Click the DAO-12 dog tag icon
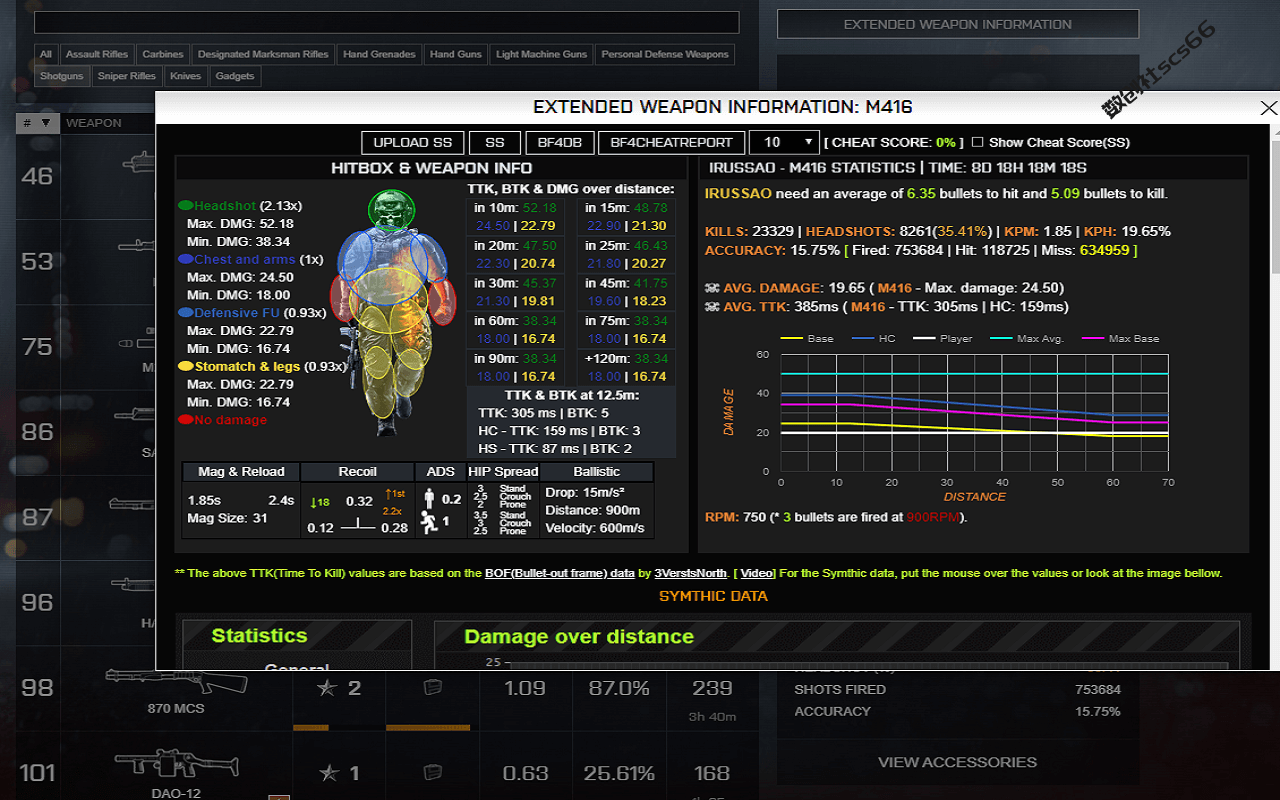The image size is (1280, 800). 433,773
